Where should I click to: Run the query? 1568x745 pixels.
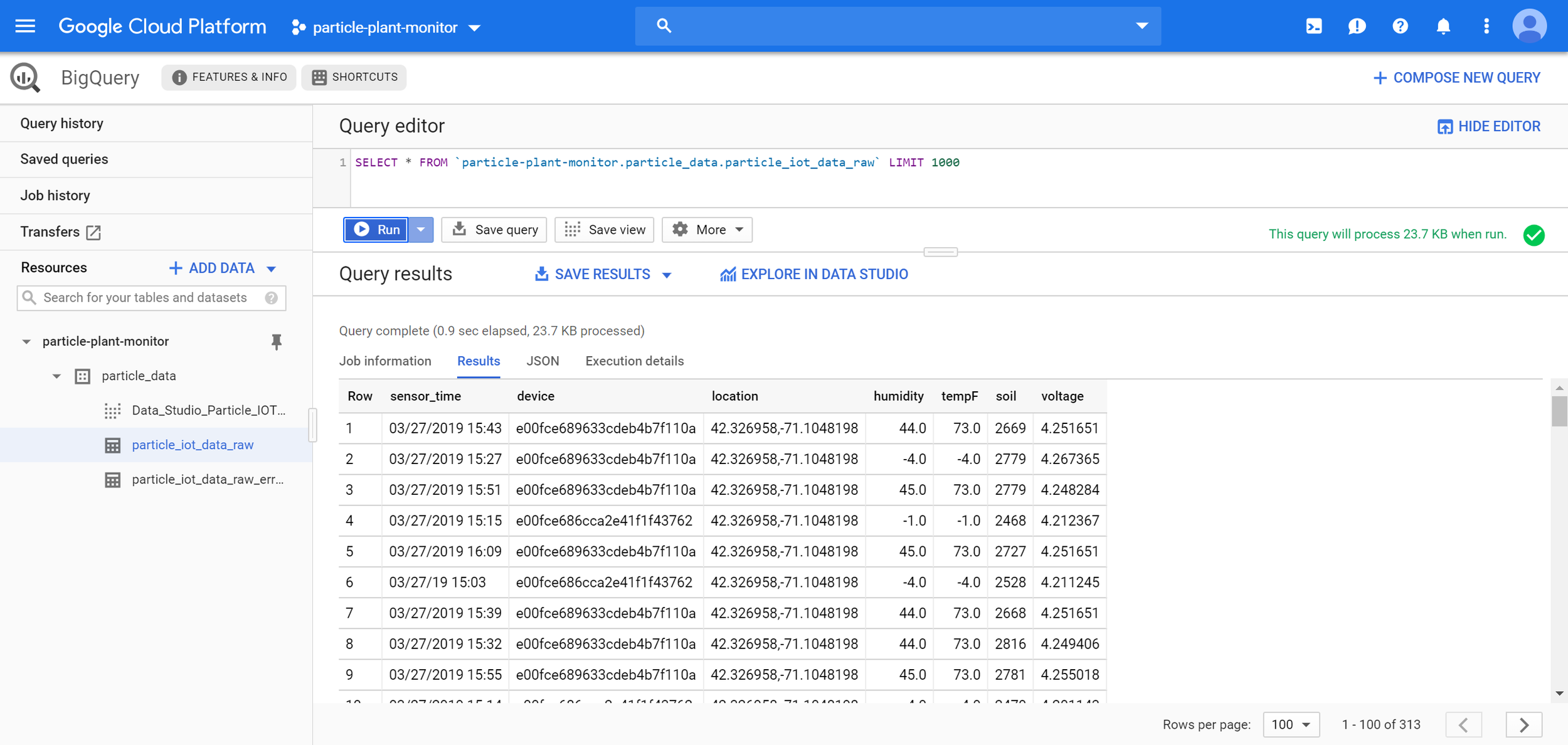pos(376,230)
